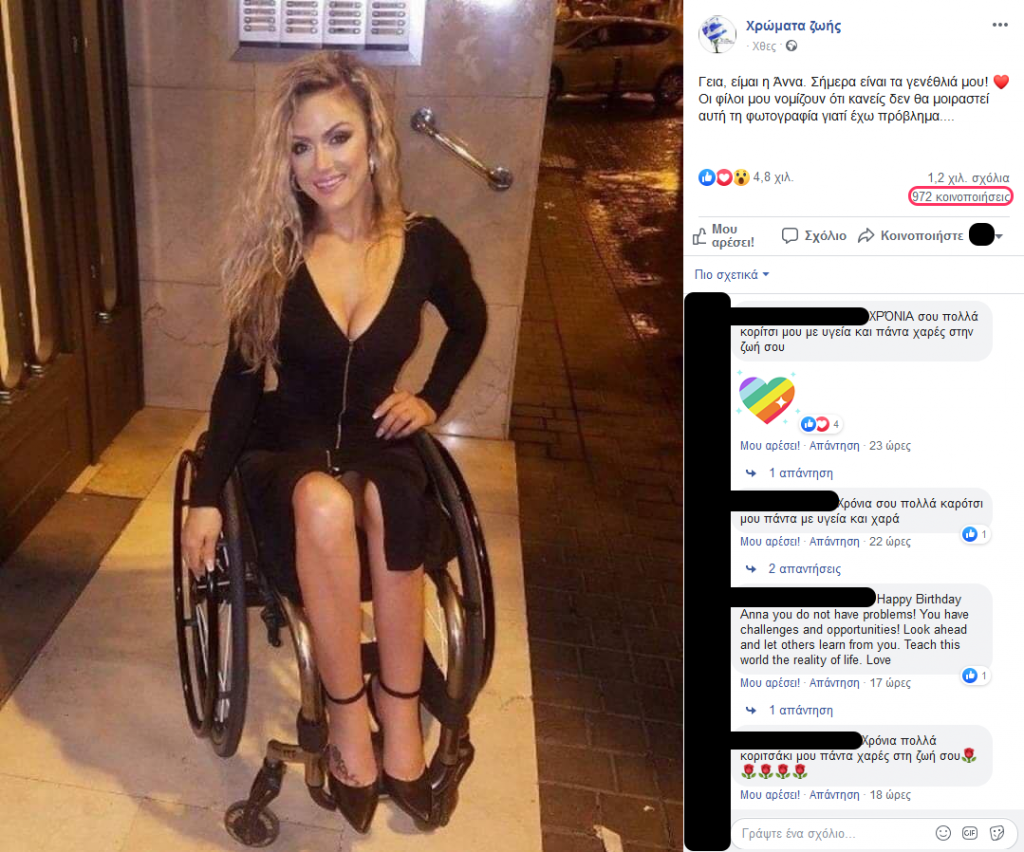Open the 972 κοινοποιήσεις shares list
The width and height of the screenshot is (1024, 852).
coord(960,197)
